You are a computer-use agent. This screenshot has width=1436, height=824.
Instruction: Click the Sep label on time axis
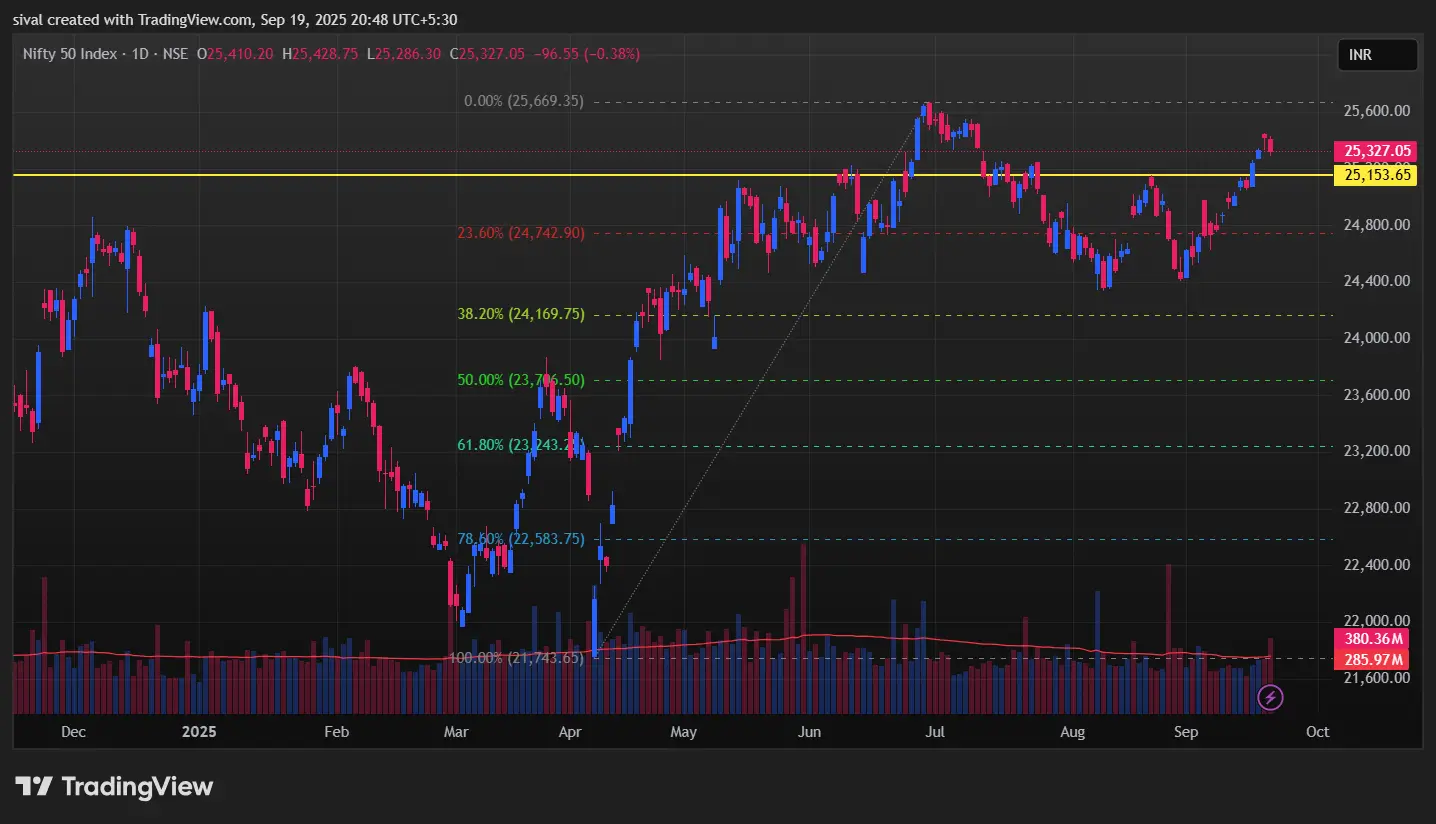coord(1186,732)
